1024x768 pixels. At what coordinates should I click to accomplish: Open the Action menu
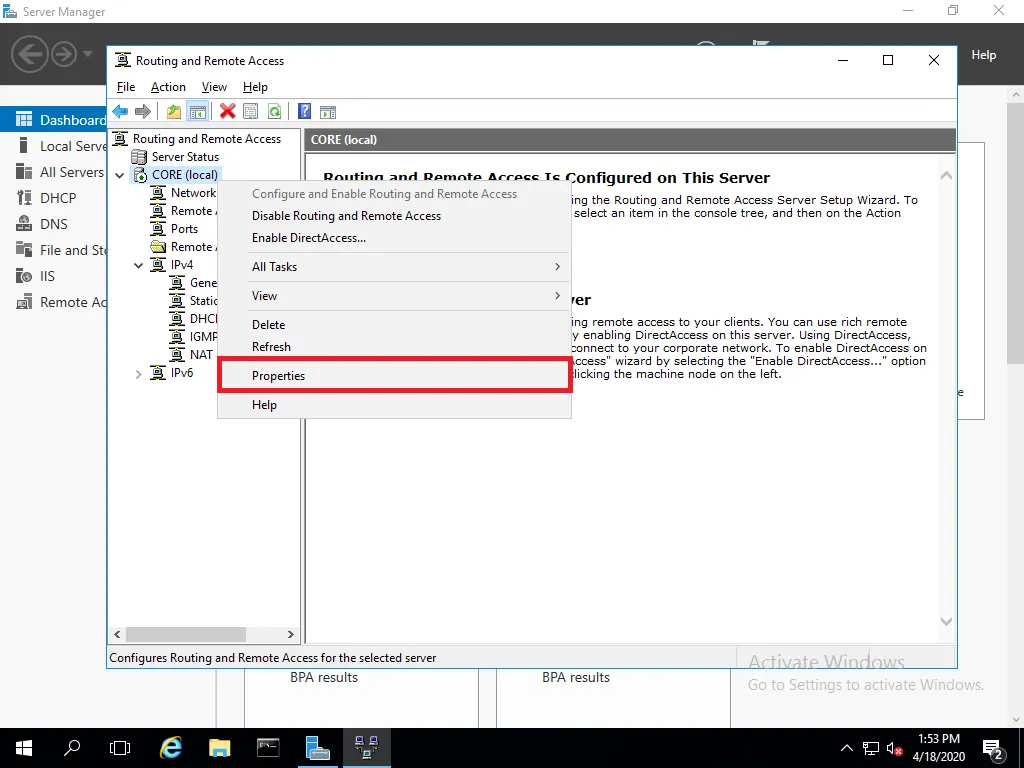pos(168,87)
